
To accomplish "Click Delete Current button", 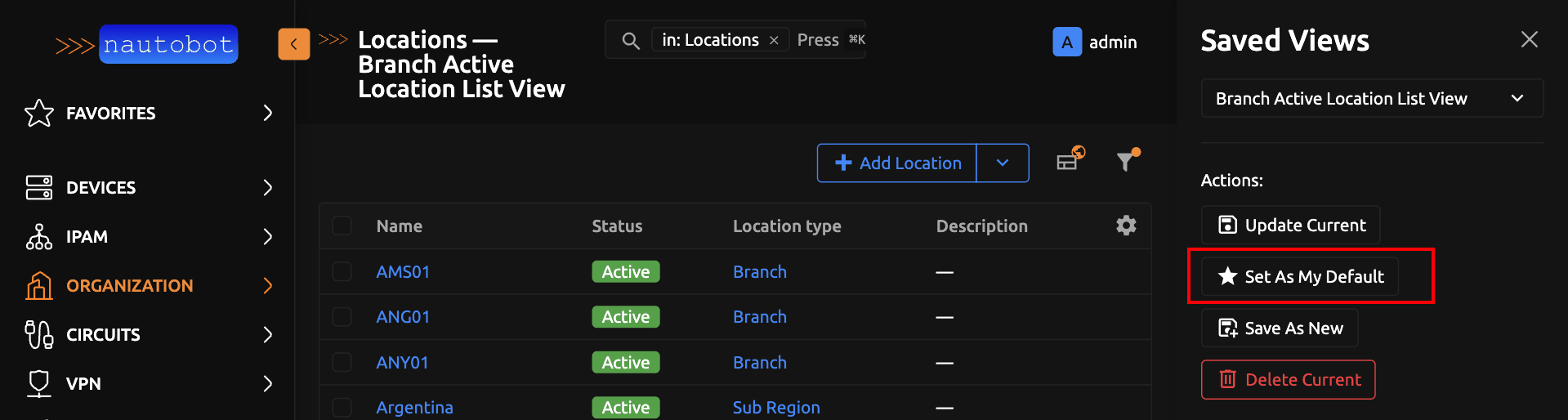I will pos(1288,379).
